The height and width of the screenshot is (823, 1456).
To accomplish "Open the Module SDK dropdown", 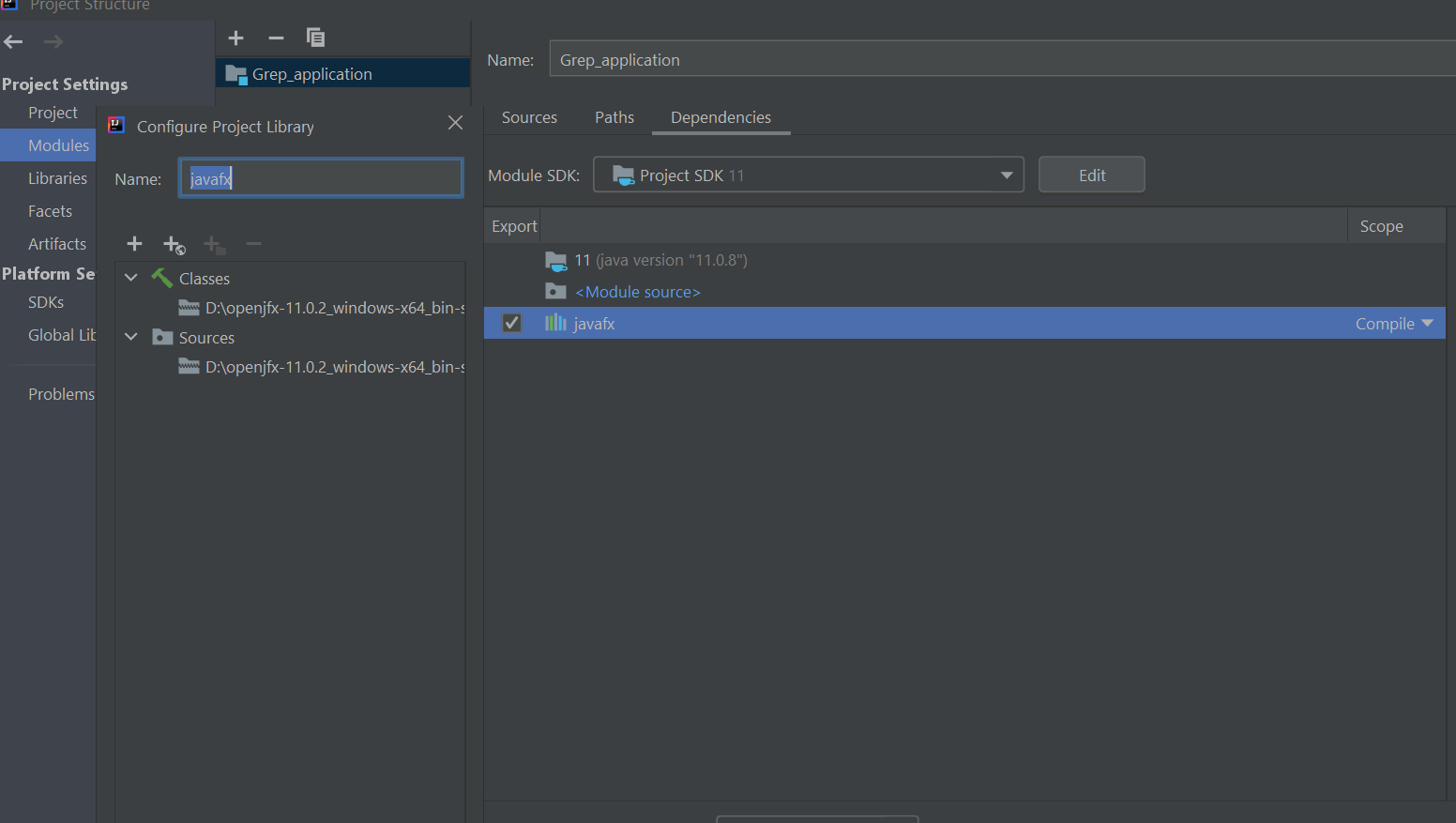I will tap(809, 175).
